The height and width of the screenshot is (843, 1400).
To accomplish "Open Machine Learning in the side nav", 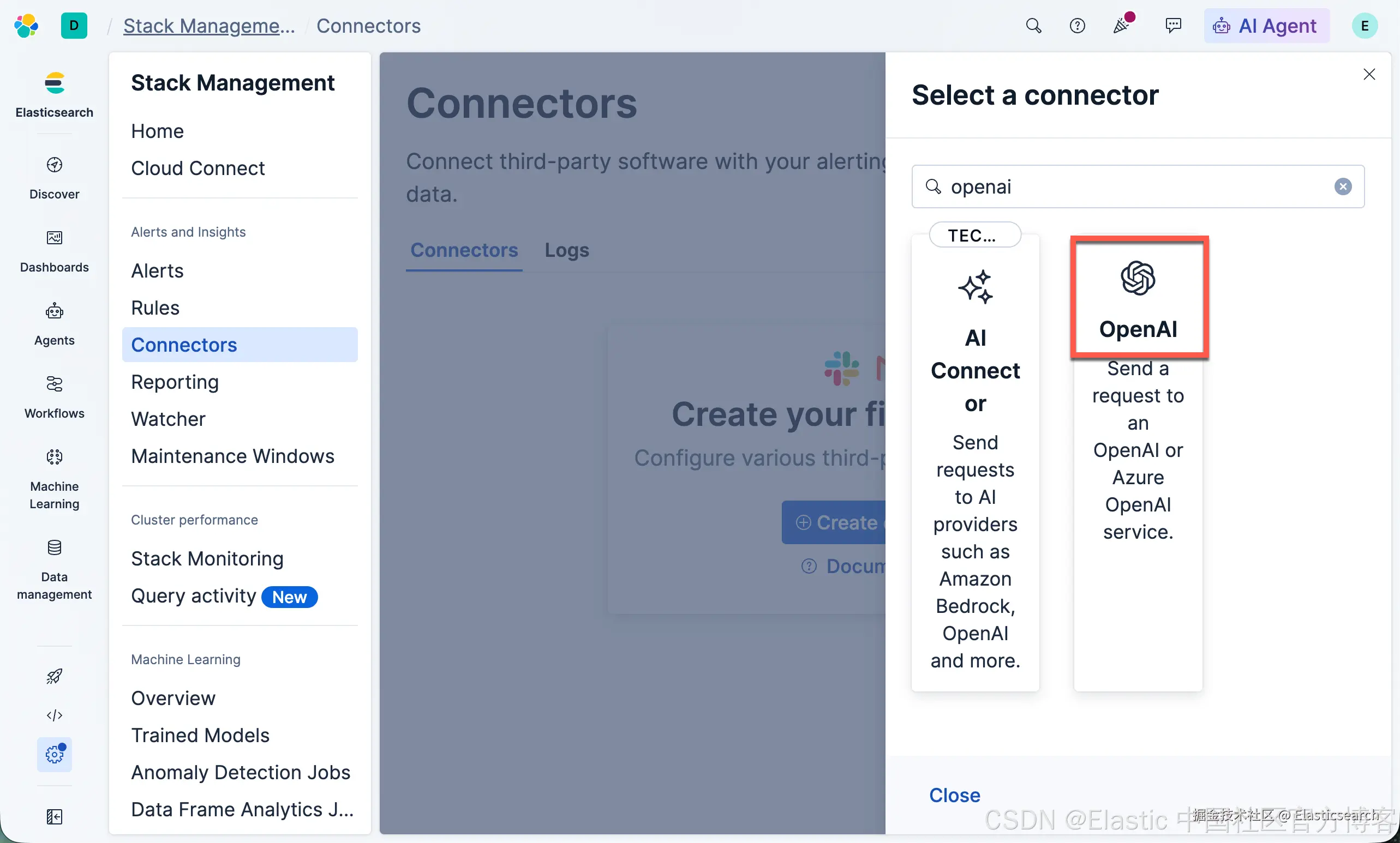I will click(x=54, y=479).
